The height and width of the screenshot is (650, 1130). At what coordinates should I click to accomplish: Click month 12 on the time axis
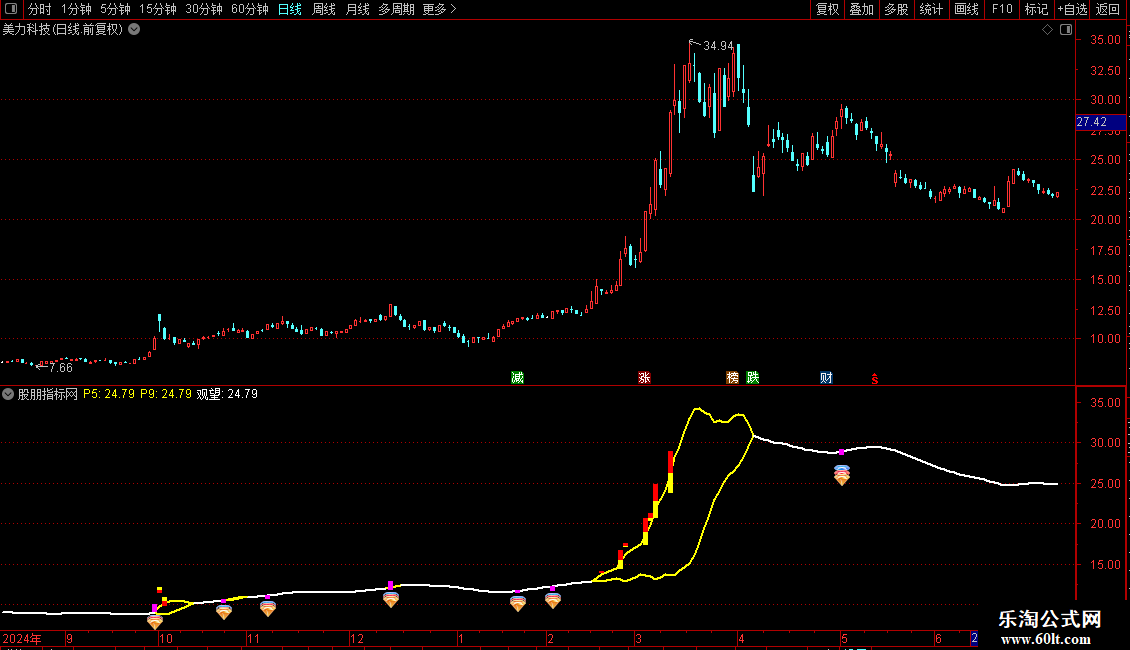(357, 638)
